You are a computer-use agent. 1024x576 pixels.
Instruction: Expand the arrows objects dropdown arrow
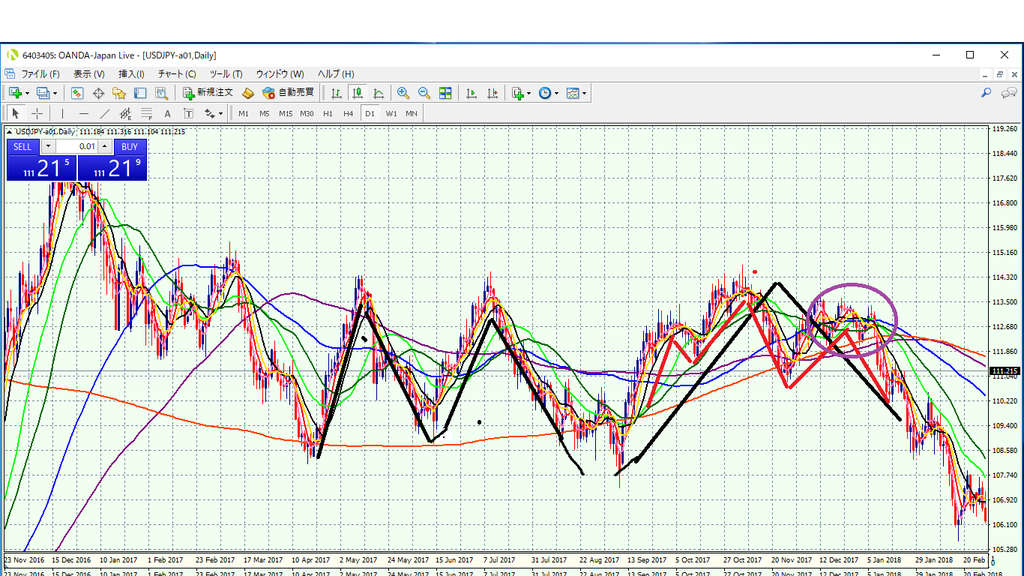[x=221, y=114]
